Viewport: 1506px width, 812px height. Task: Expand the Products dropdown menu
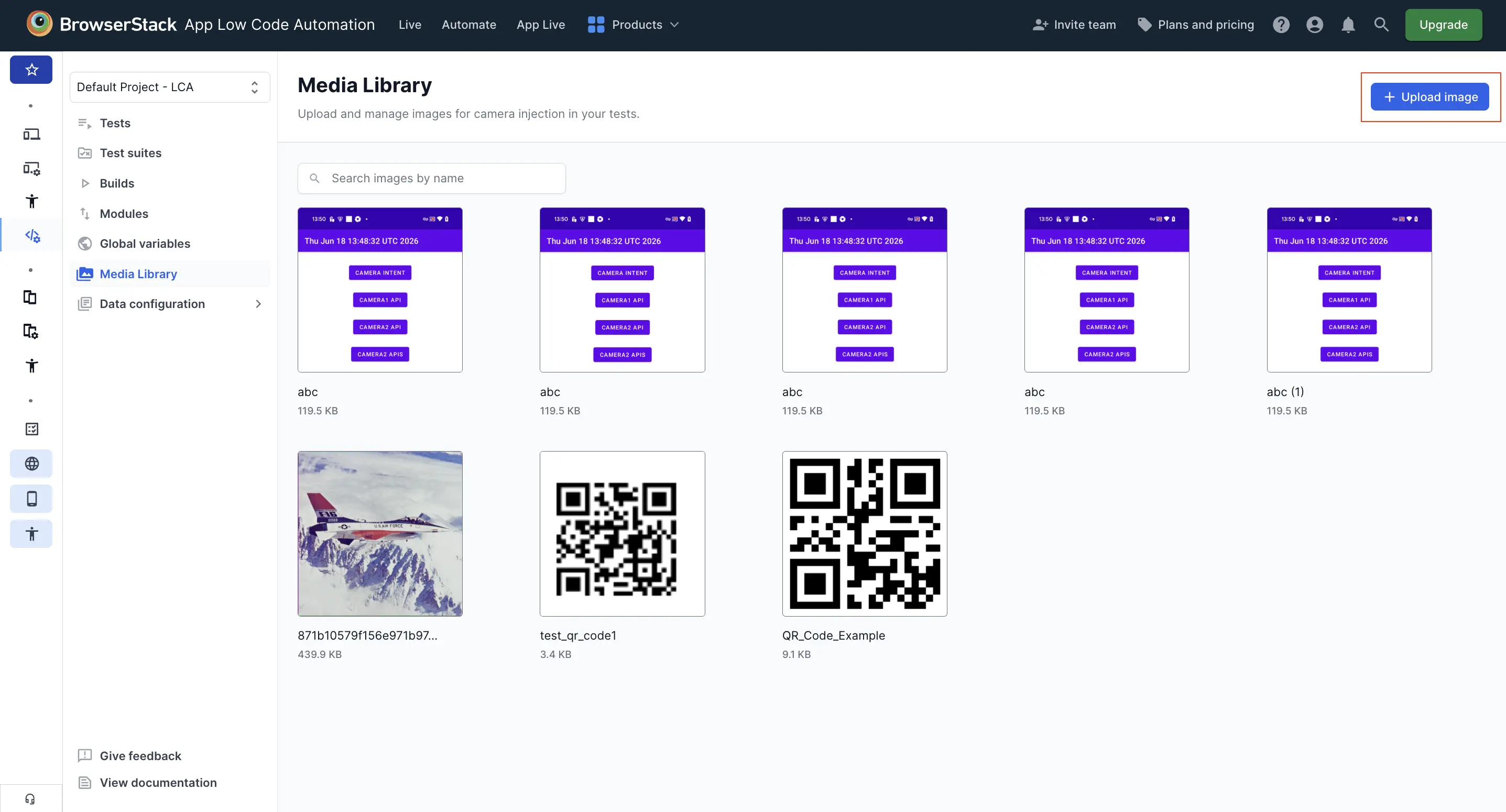(633, 25)
